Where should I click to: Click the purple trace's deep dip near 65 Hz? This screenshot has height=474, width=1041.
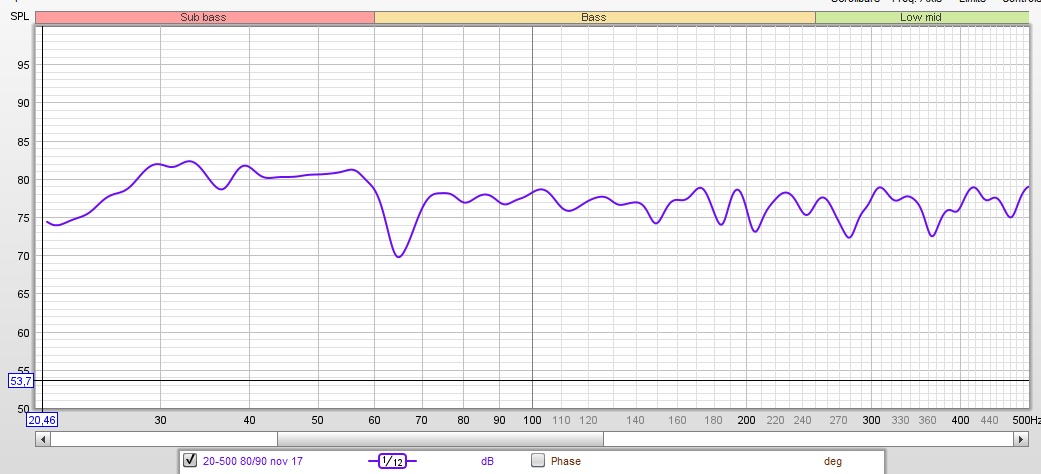coord(398,256)
